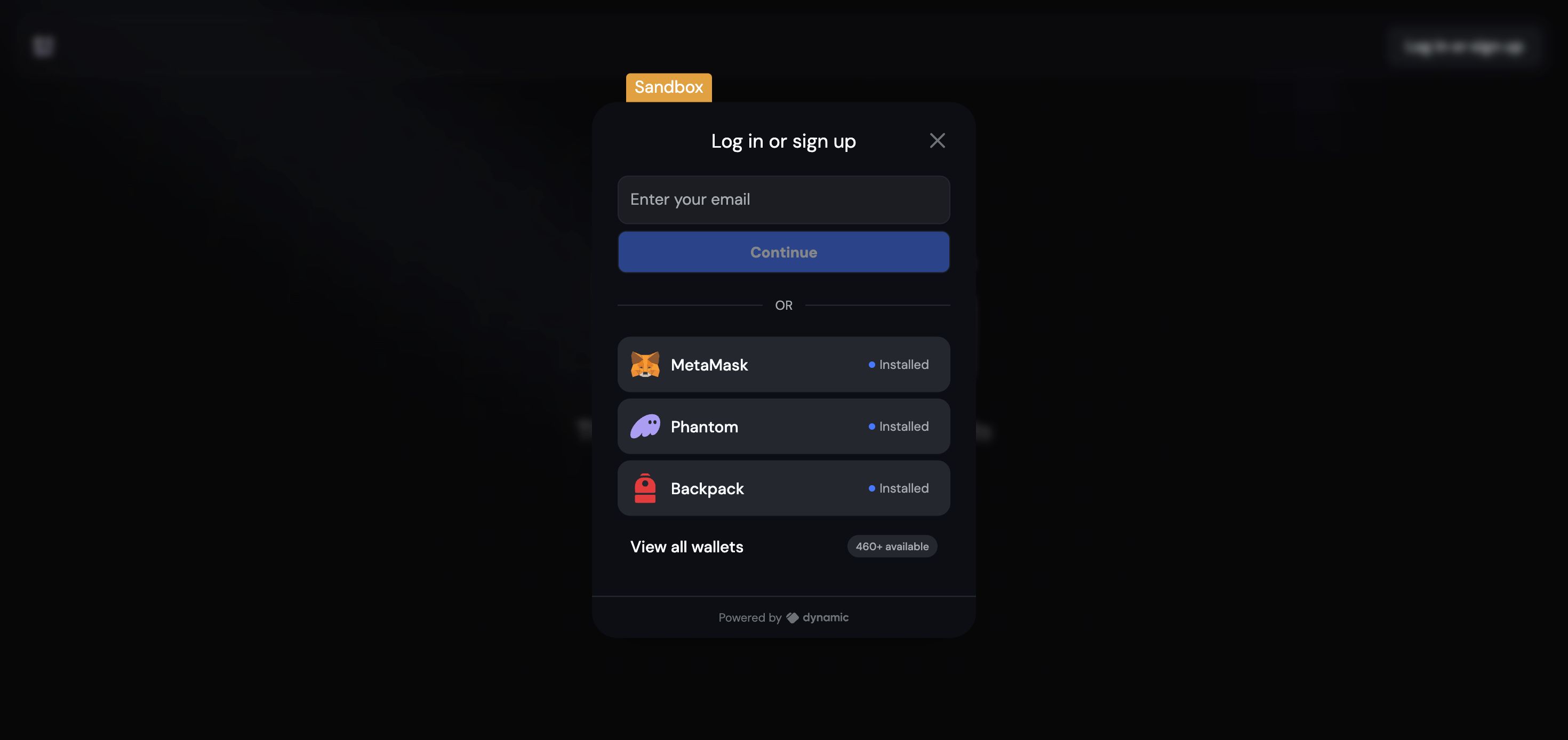
Task: Click the Continue button
Action: (x=783, y=251)
